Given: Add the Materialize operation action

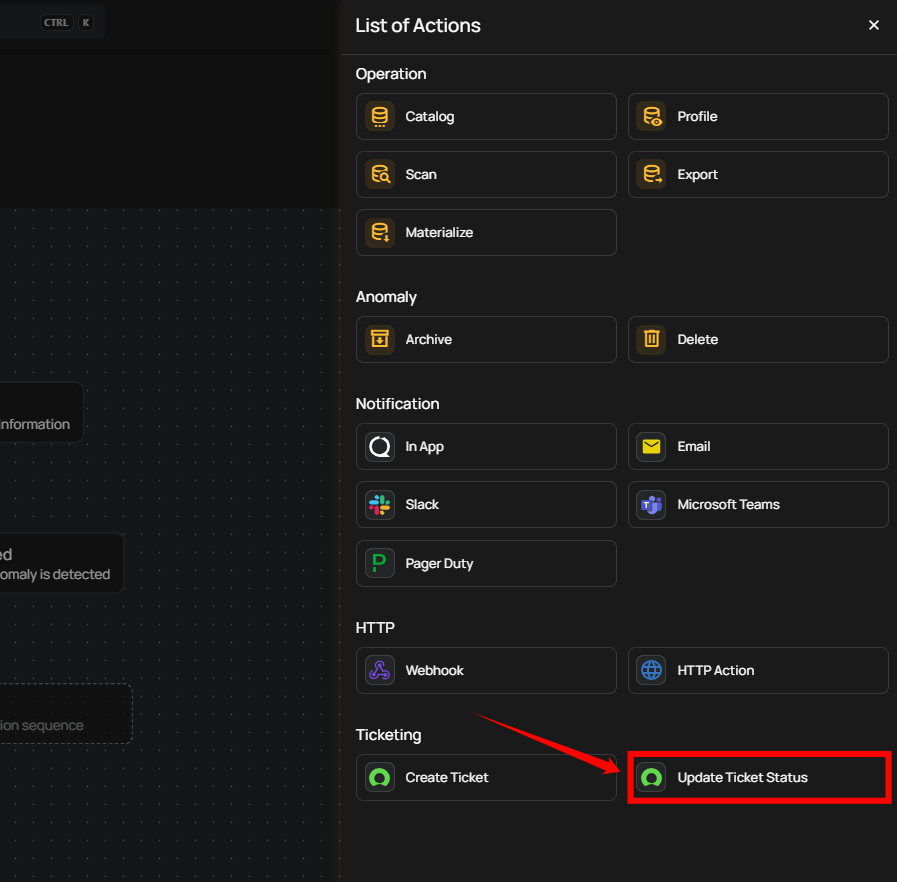Looking at the screenshot, I should click(486, 233).
